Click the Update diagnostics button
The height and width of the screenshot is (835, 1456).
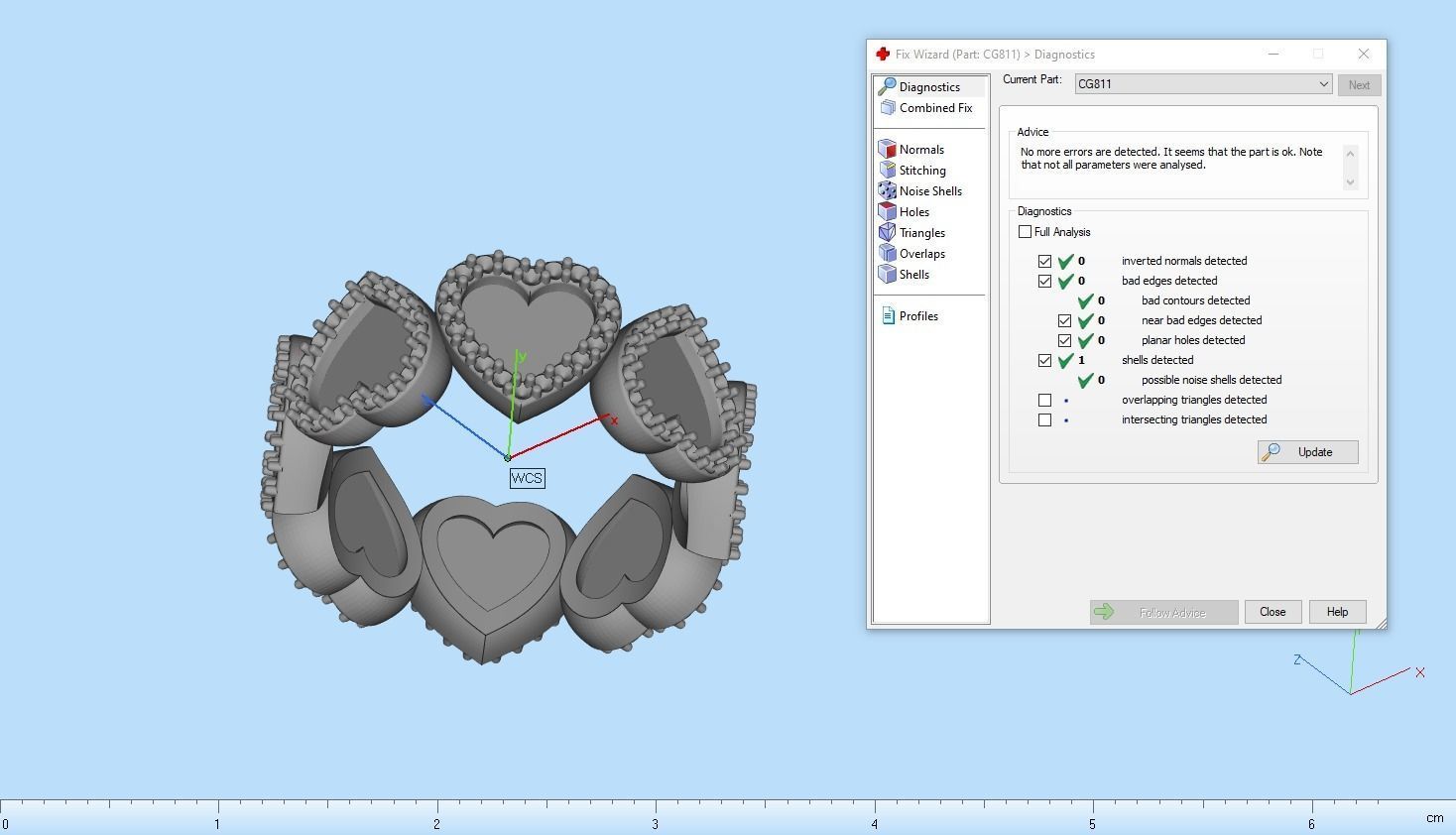tap(1307, 452)
